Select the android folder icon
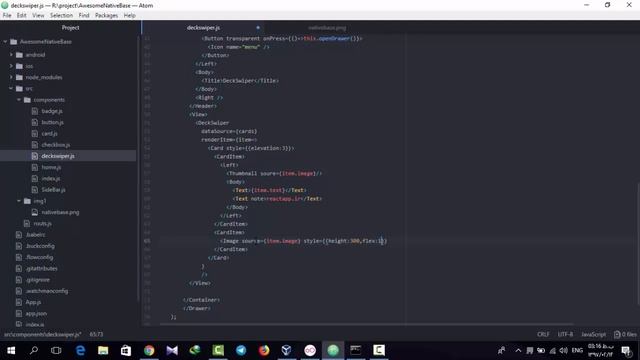The width and height of the screenshot is (640, 360). (x=19, y=55)
